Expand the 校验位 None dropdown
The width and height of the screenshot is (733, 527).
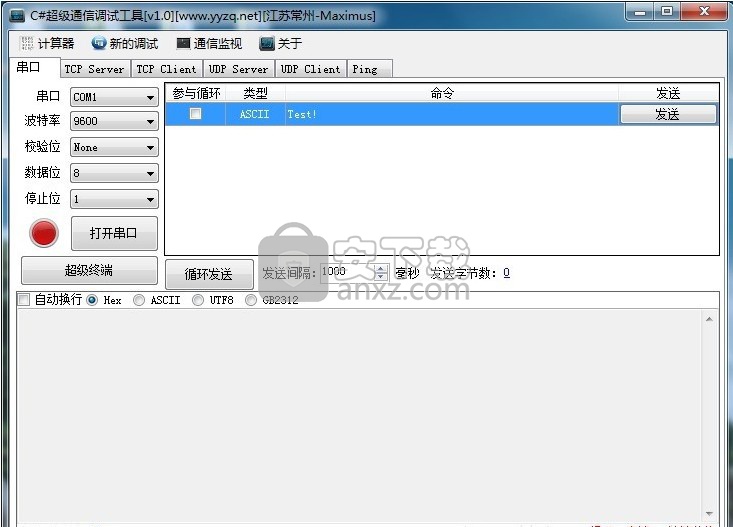point(150,147)
